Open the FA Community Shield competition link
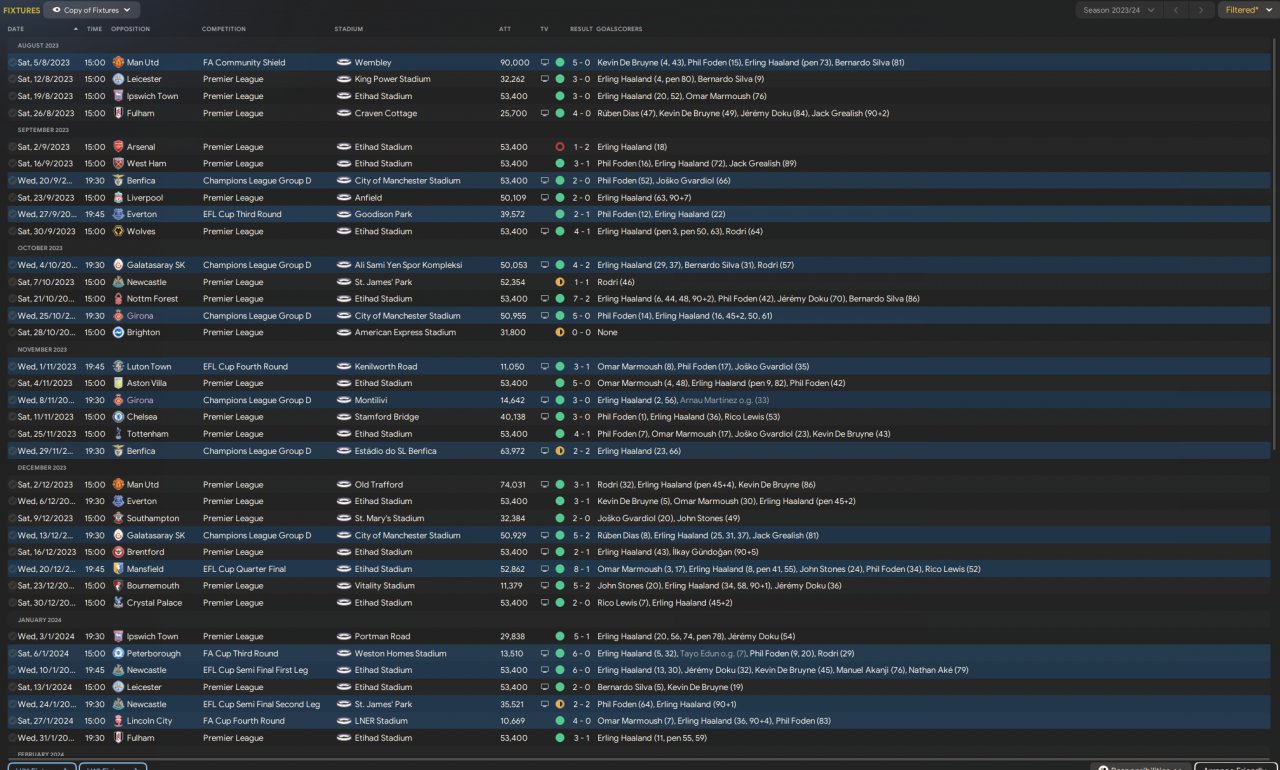This screenshot has height=770, width=1280. point(244,63)
